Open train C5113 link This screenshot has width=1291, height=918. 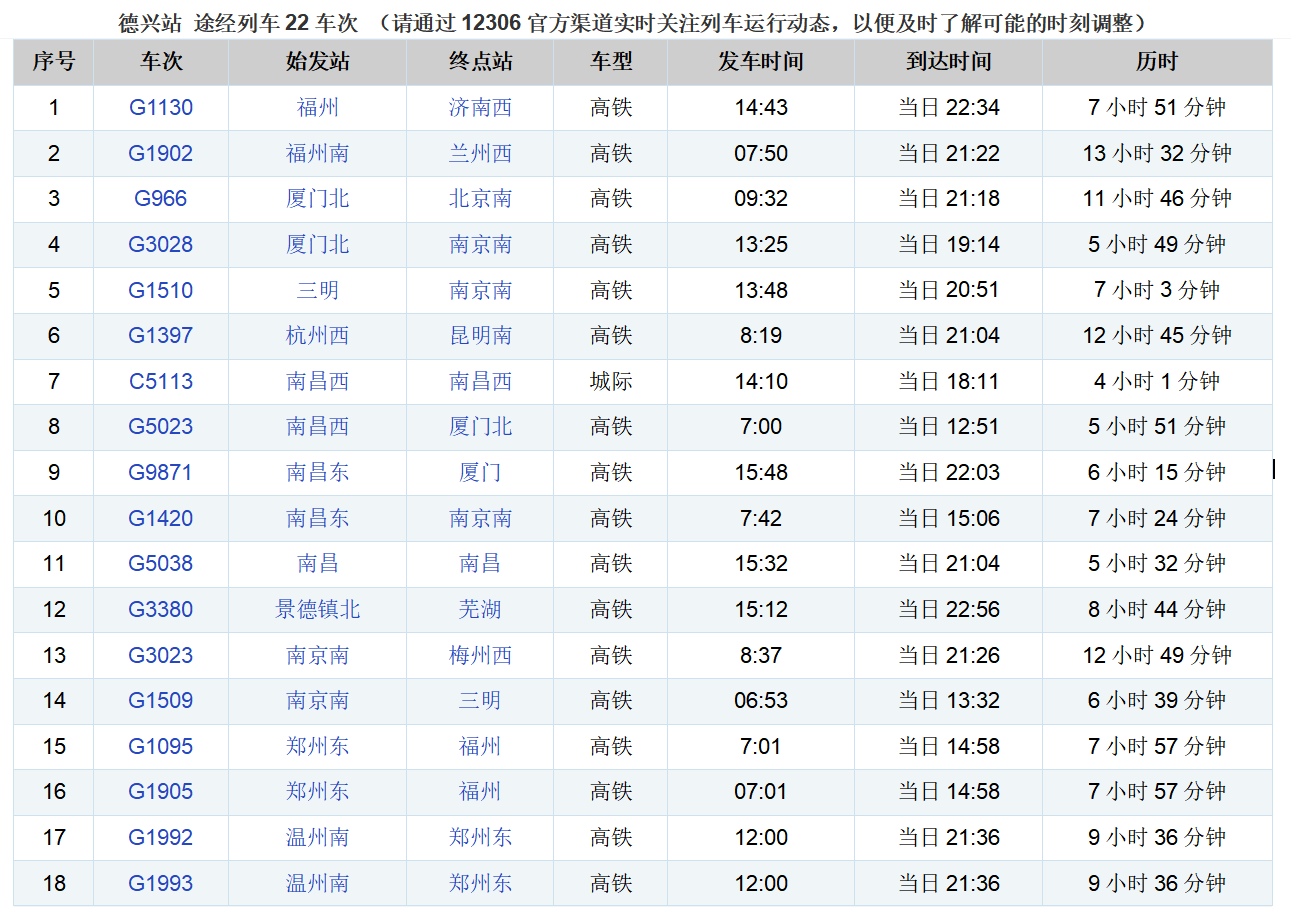[161, 381]
